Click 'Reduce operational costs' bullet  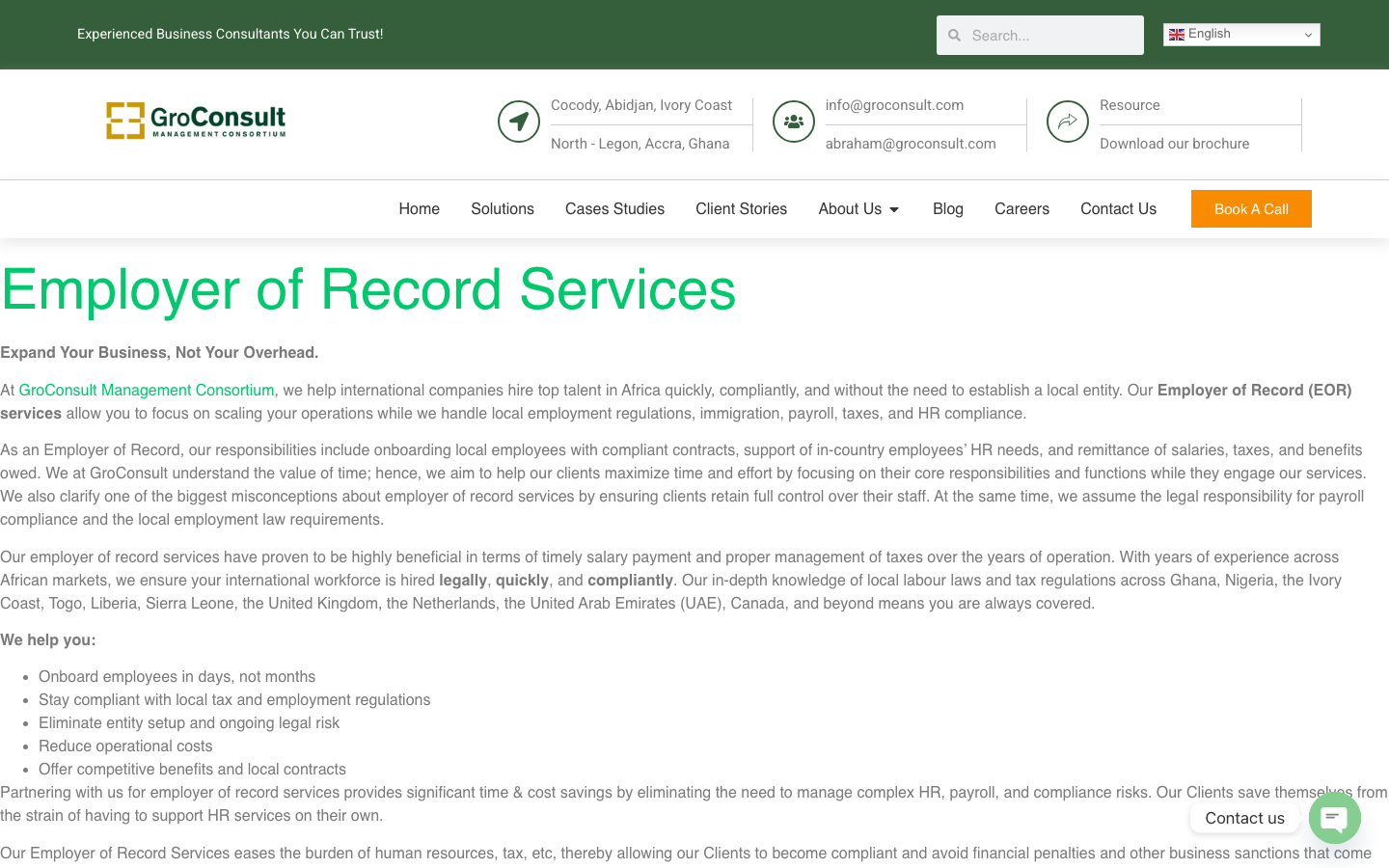(x=125, y=746)
